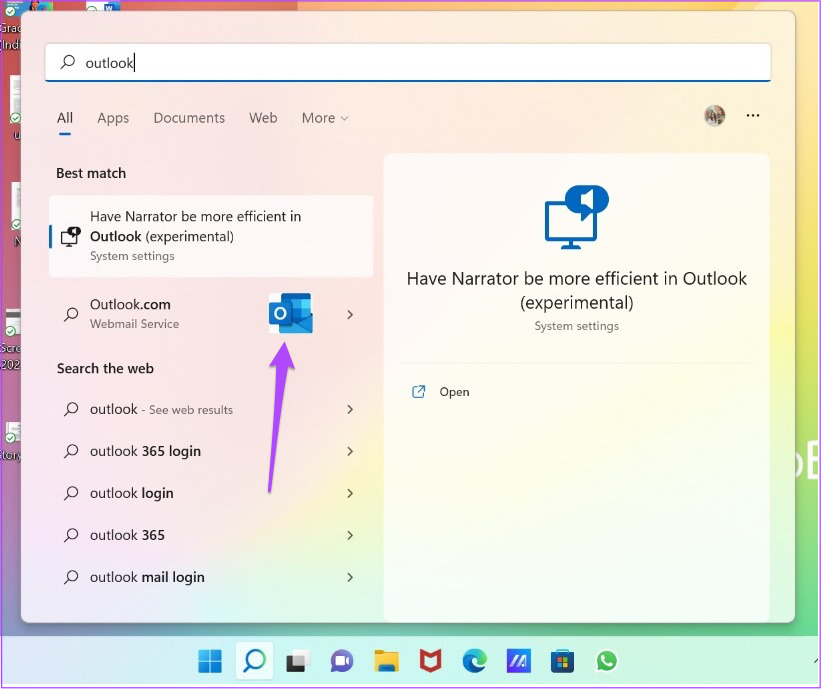The width and height of the screenshot is (821, 689).
Task: Launch McAfee from the taskbar
Action: (x=430, y=661)
